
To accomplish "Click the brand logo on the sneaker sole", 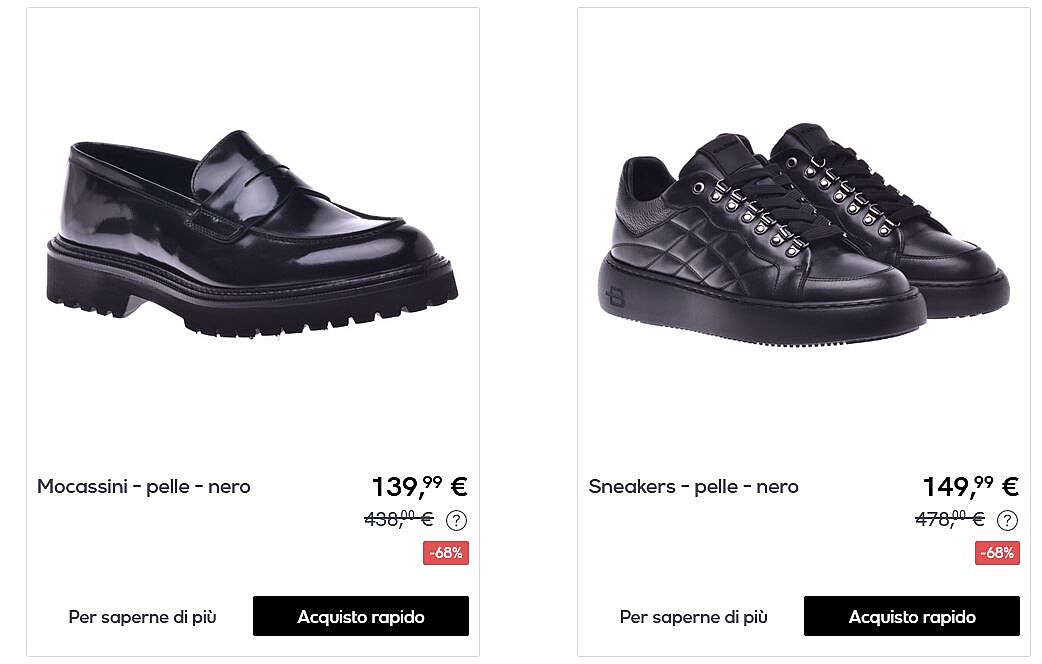I will [x=613, y=297].
